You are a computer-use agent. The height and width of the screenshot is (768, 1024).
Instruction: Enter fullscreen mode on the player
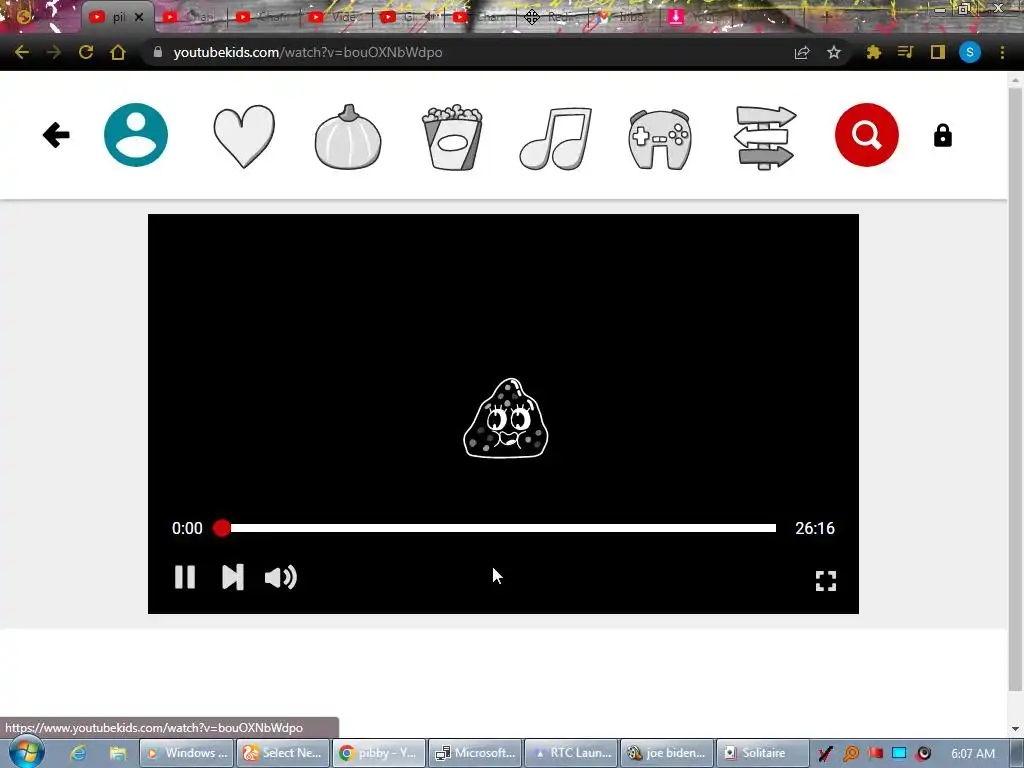[x=825, y=581]
